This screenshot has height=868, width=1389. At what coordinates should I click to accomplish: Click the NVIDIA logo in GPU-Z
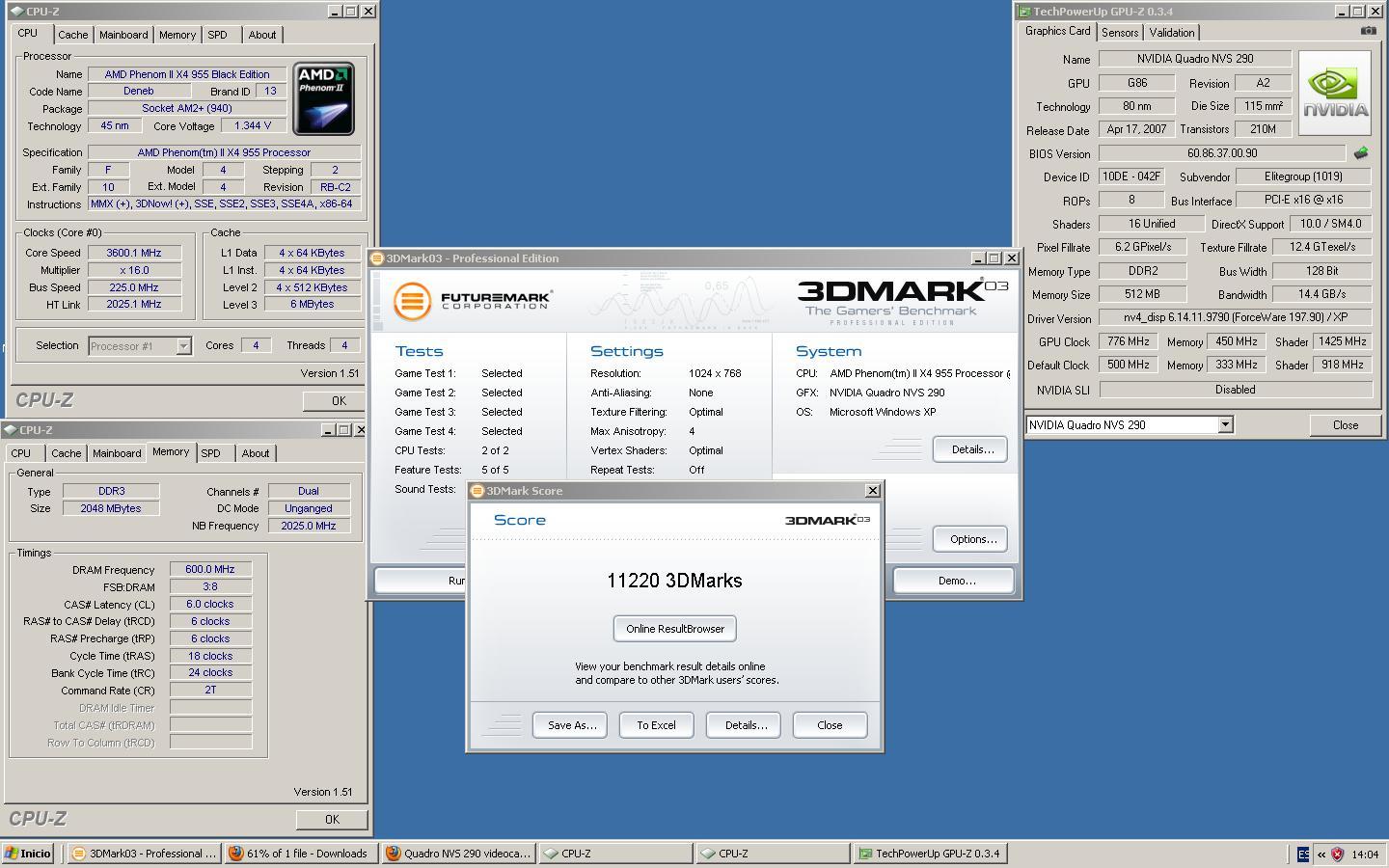[1335, 94]
